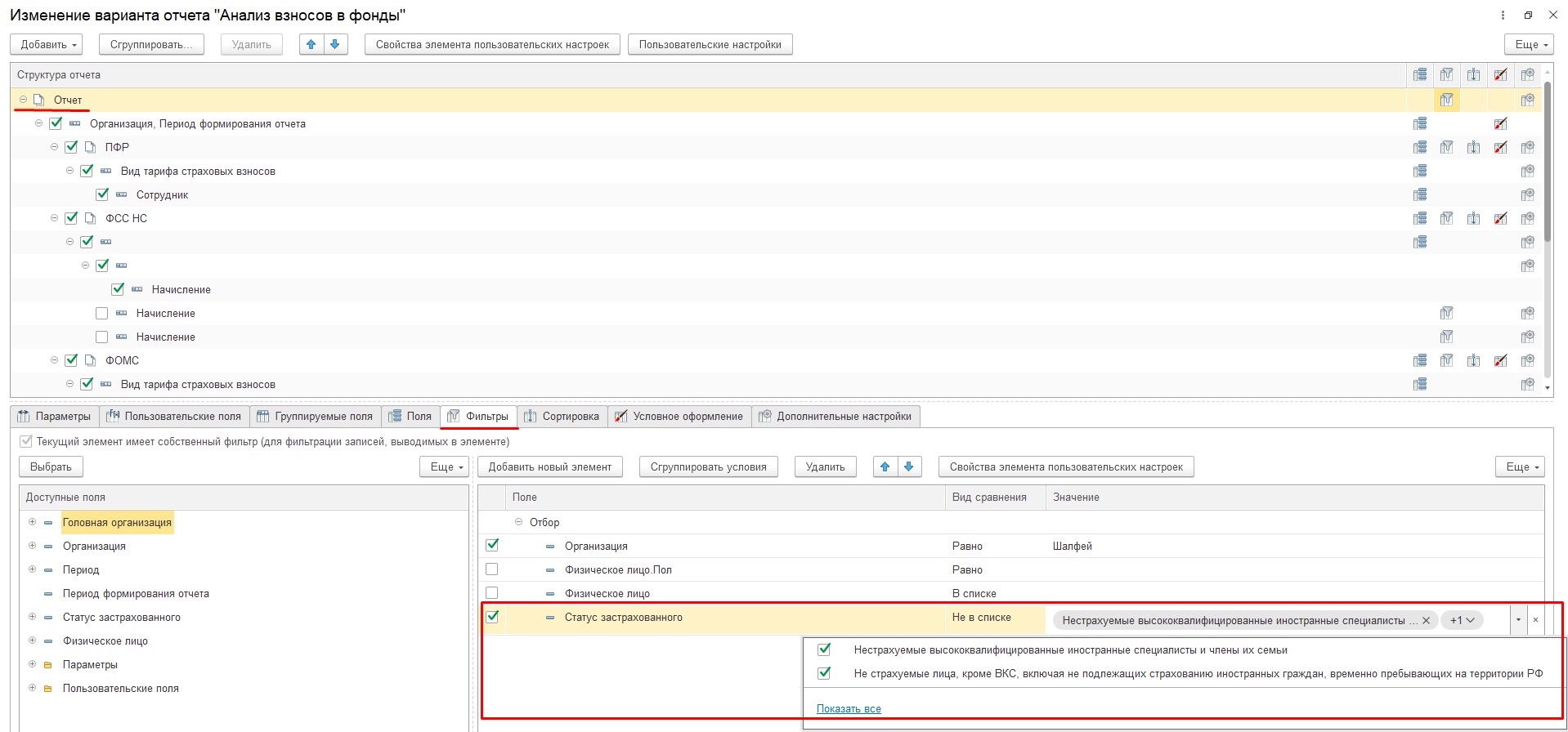The image size is (1568, 732).
Task: Click the Показать все link
Action: (x=848, y=709)
